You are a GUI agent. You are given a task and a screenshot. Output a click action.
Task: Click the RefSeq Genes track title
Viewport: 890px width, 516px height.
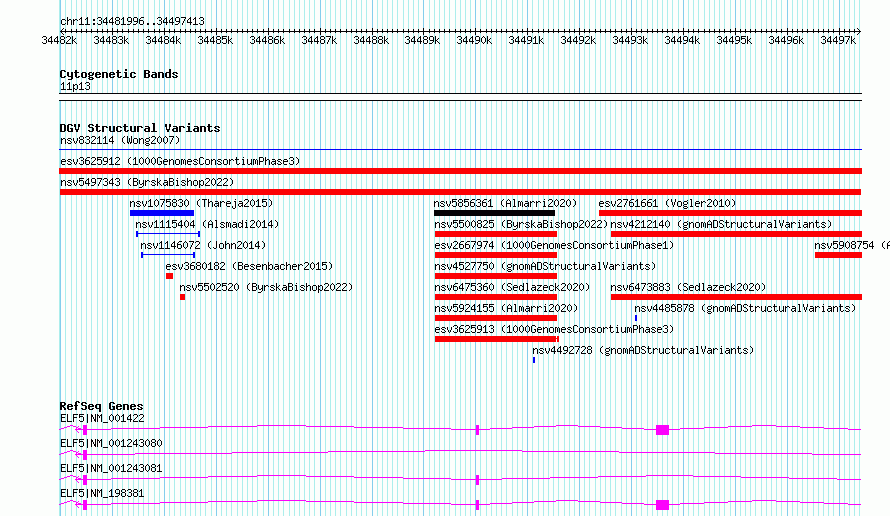coord(102,406)
